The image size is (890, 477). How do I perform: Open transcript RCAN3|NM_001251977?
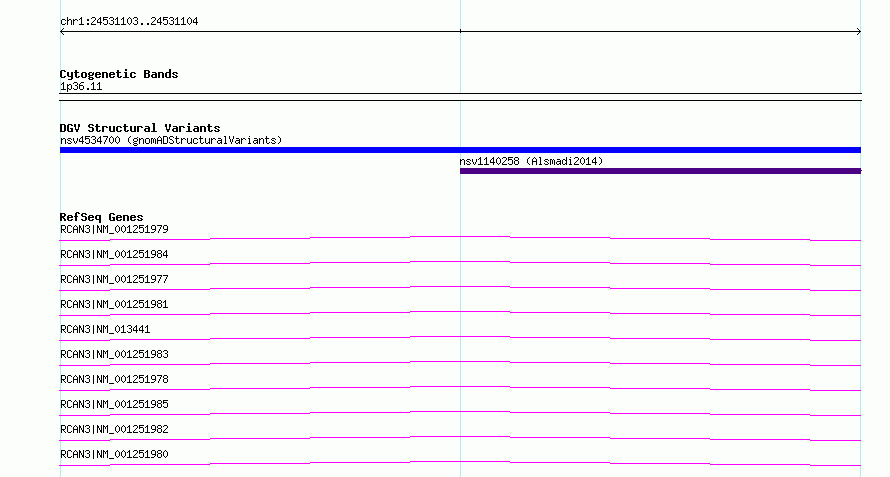[x=114, y=279]
